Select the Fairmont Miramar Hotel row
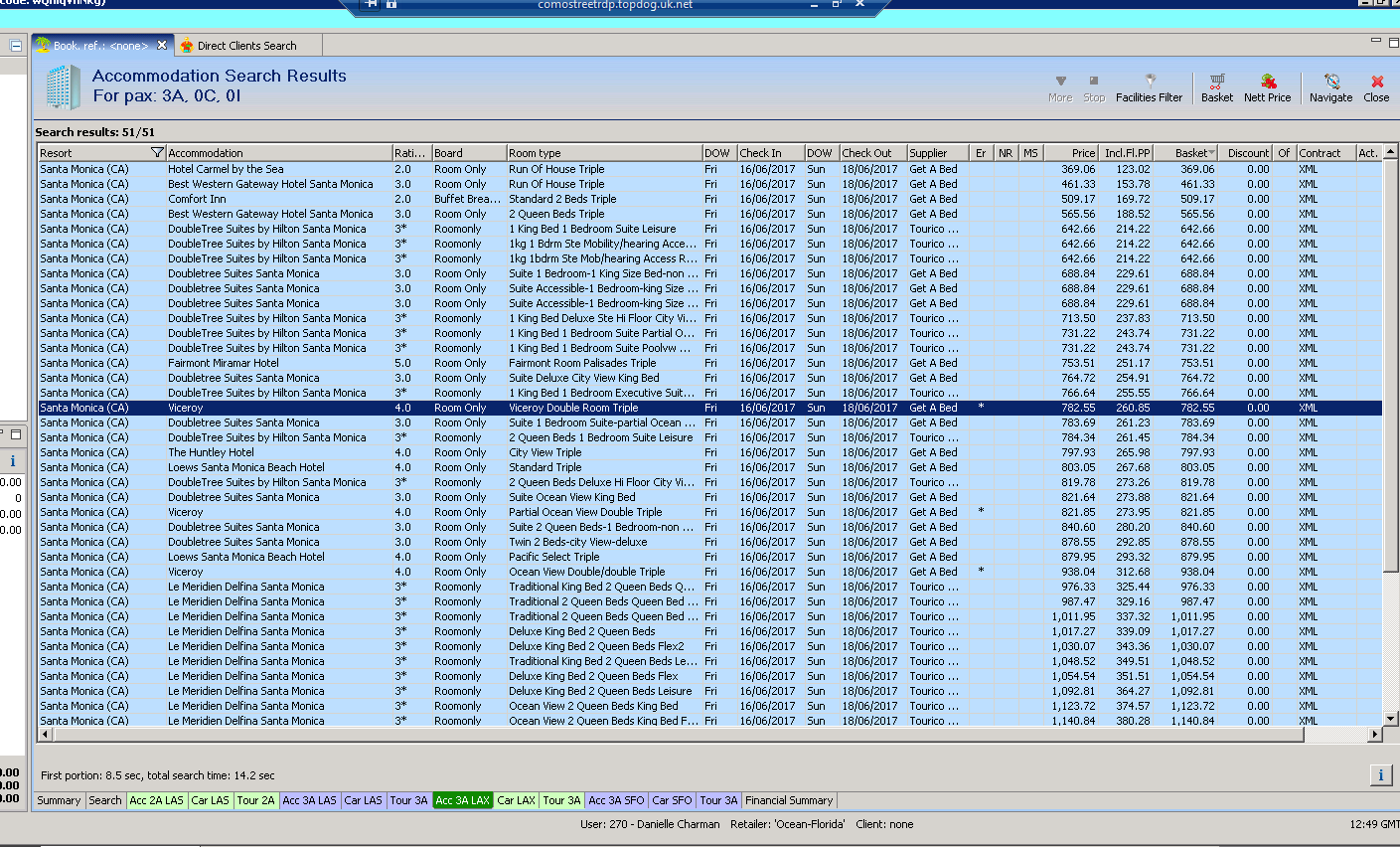This screenshot has height=847, width=1400. pyautogui.click(x=224, y=363)
